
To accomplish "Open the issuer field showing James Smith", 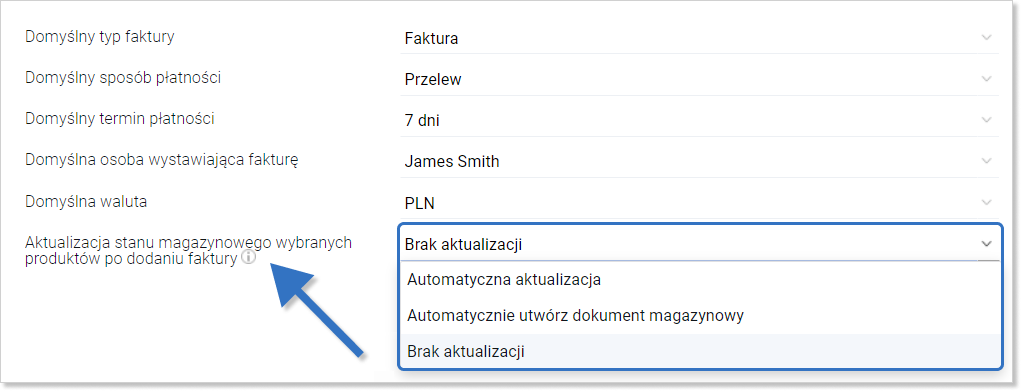I will [699, 161].
